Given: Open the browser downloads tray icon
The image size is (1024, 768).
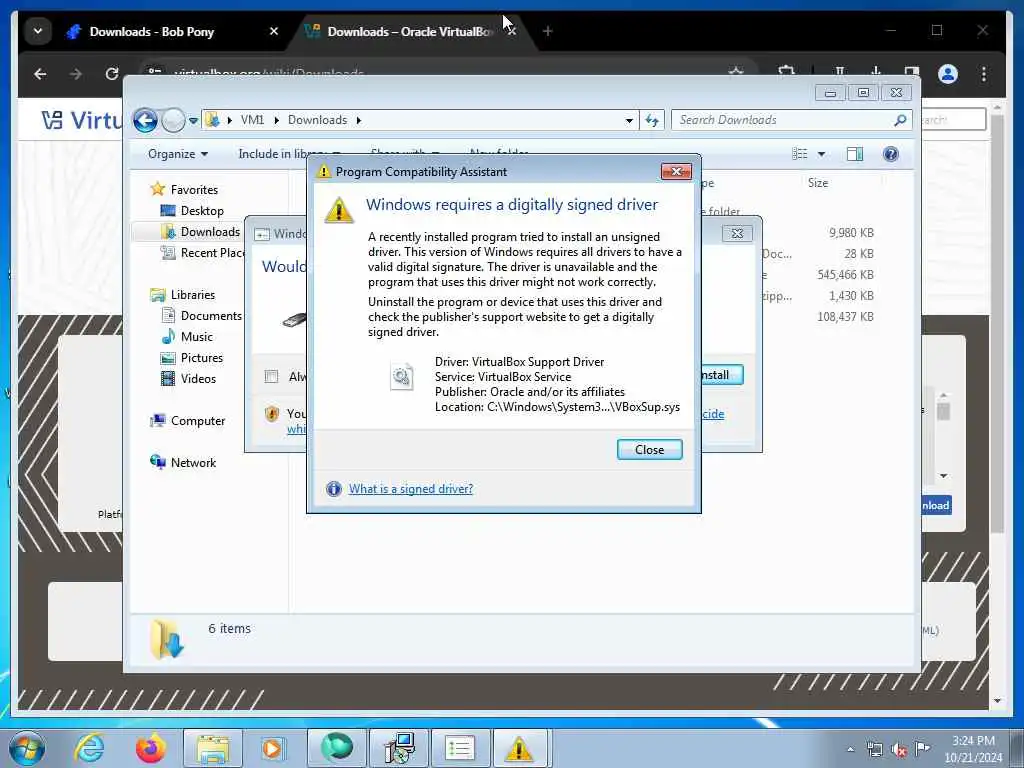Looking at the screenshot, I should click(x=876, y=72).
